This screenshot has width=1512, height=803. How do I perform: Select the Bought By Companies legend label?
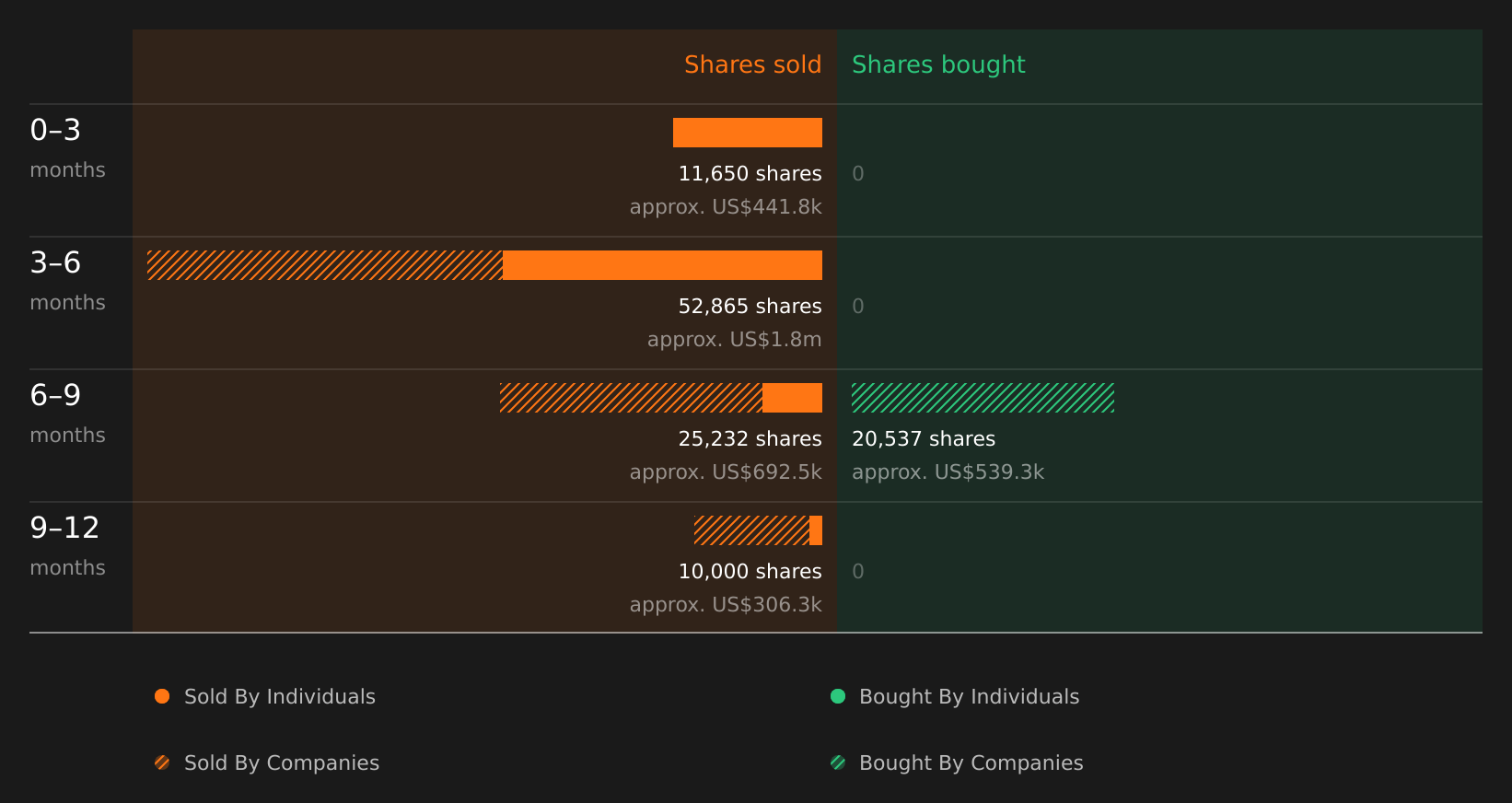point(971,763)
